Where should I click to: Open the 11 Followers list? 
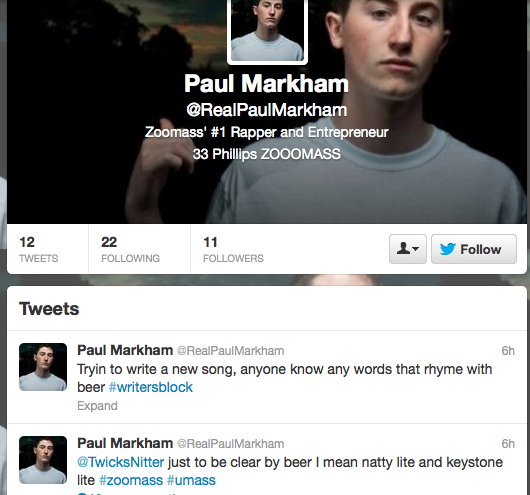point(233,249)
